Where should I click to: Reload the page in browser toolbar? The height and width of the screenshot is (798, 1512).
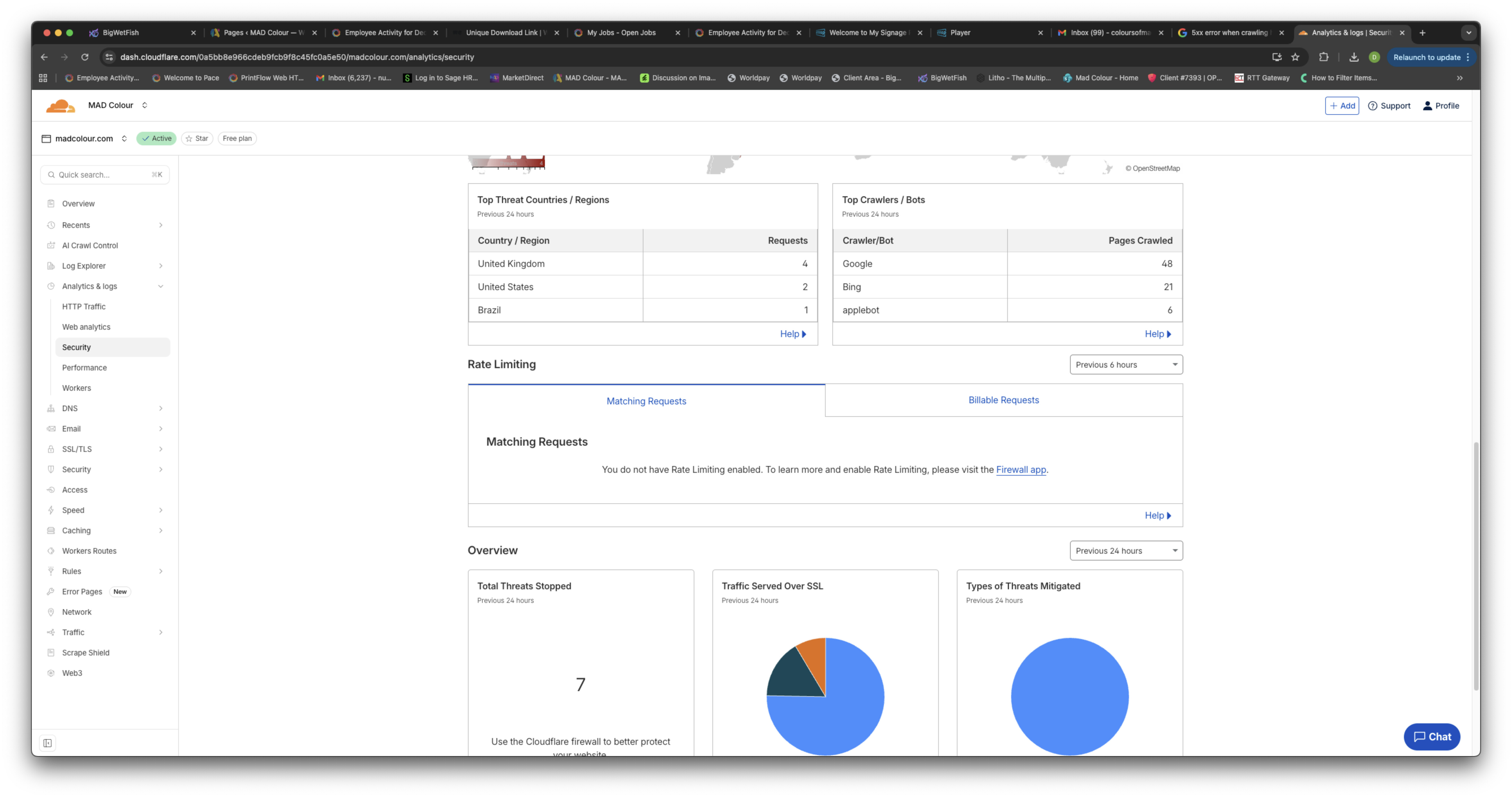pos(85,57)
